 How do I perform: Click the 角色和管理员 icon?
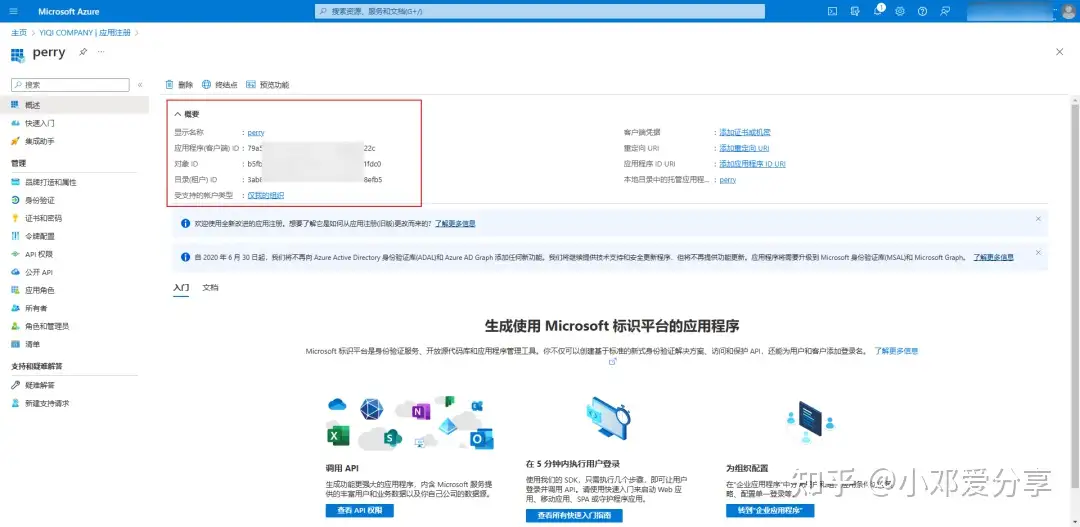coord(15,326)
